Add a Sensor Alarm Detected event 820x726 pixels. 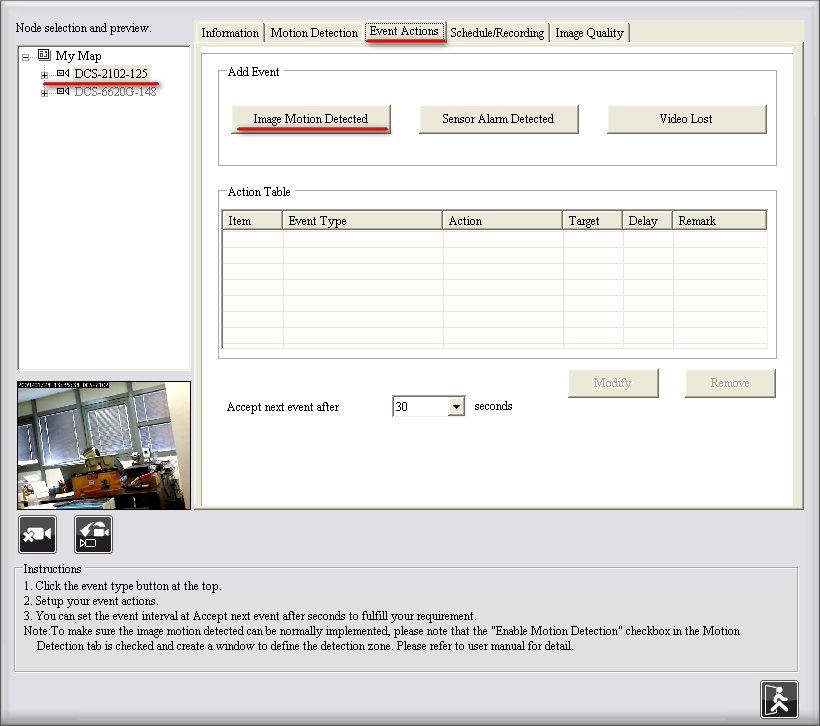click(x=498, y=119)
